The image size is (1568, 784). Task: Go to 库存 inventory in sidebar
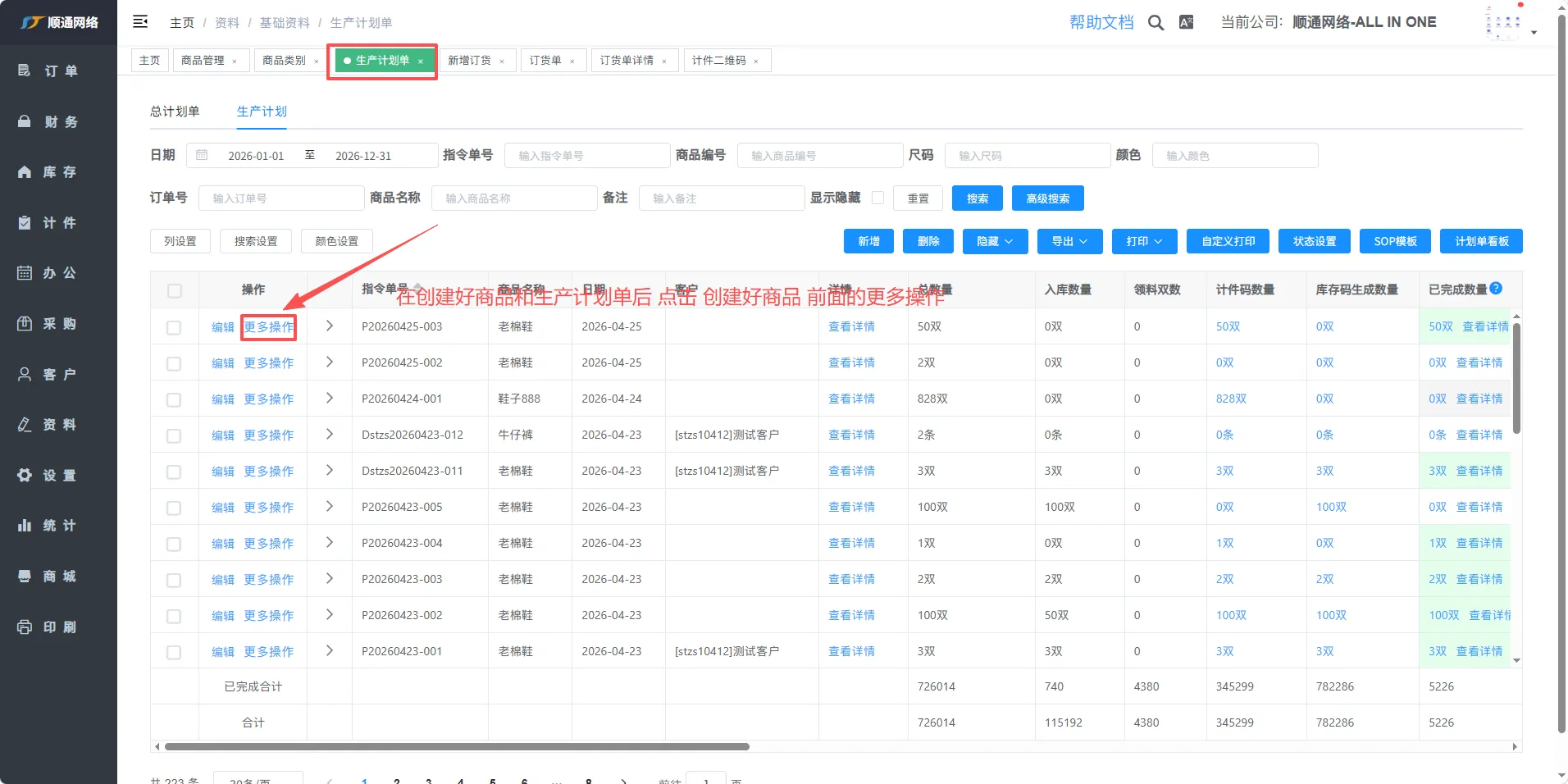[58, 172]
